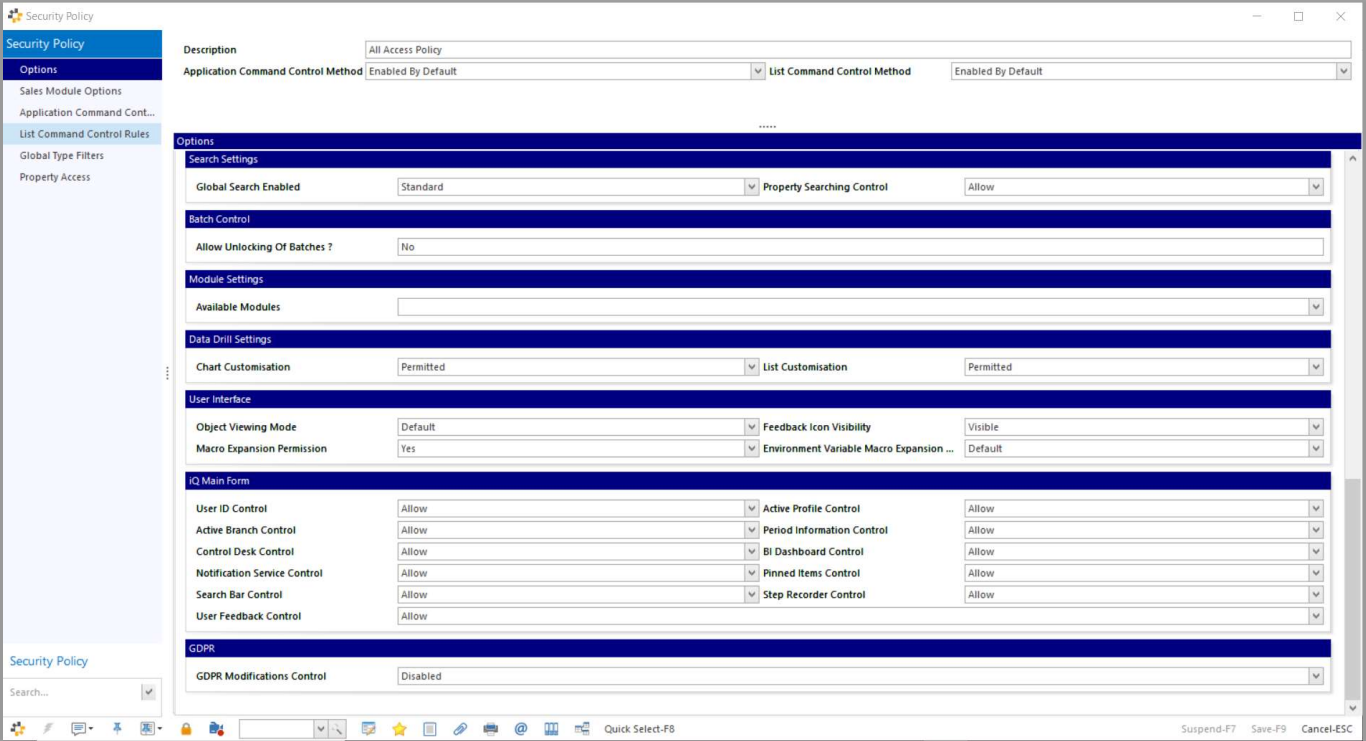Click the Description field with All Access Policy

click(858, 50)
